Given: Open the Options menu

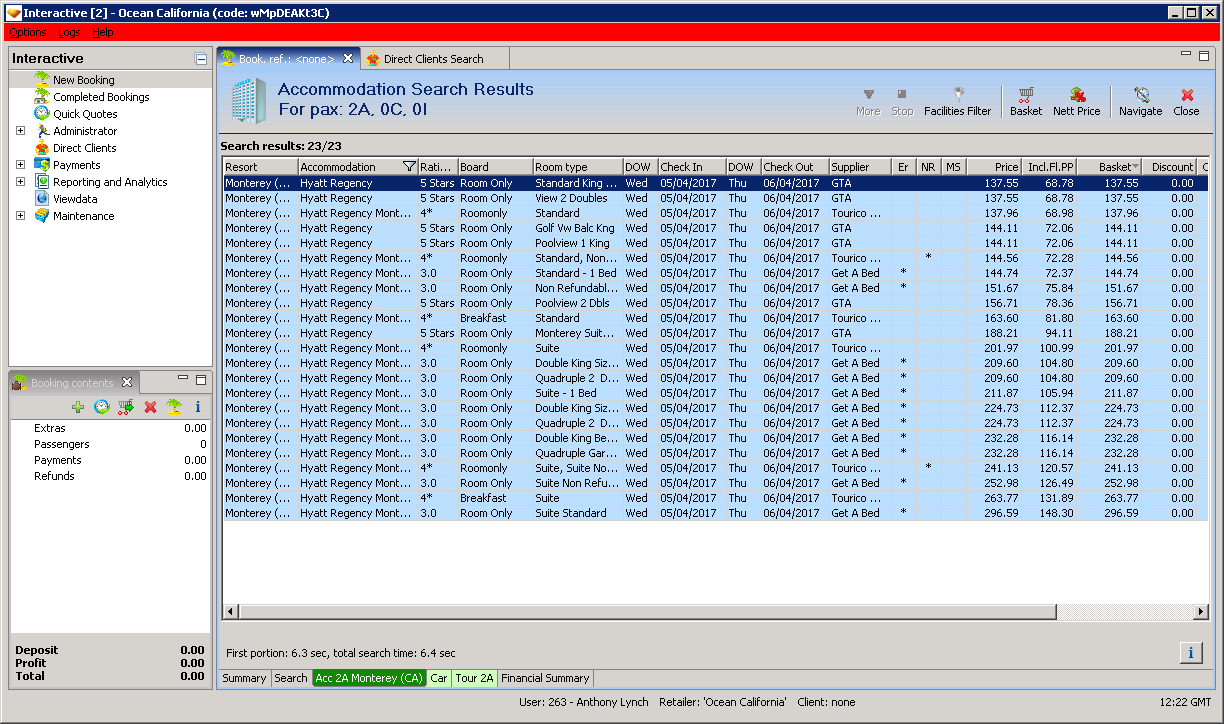Looking at the screenshot, I should pos(27,33).
